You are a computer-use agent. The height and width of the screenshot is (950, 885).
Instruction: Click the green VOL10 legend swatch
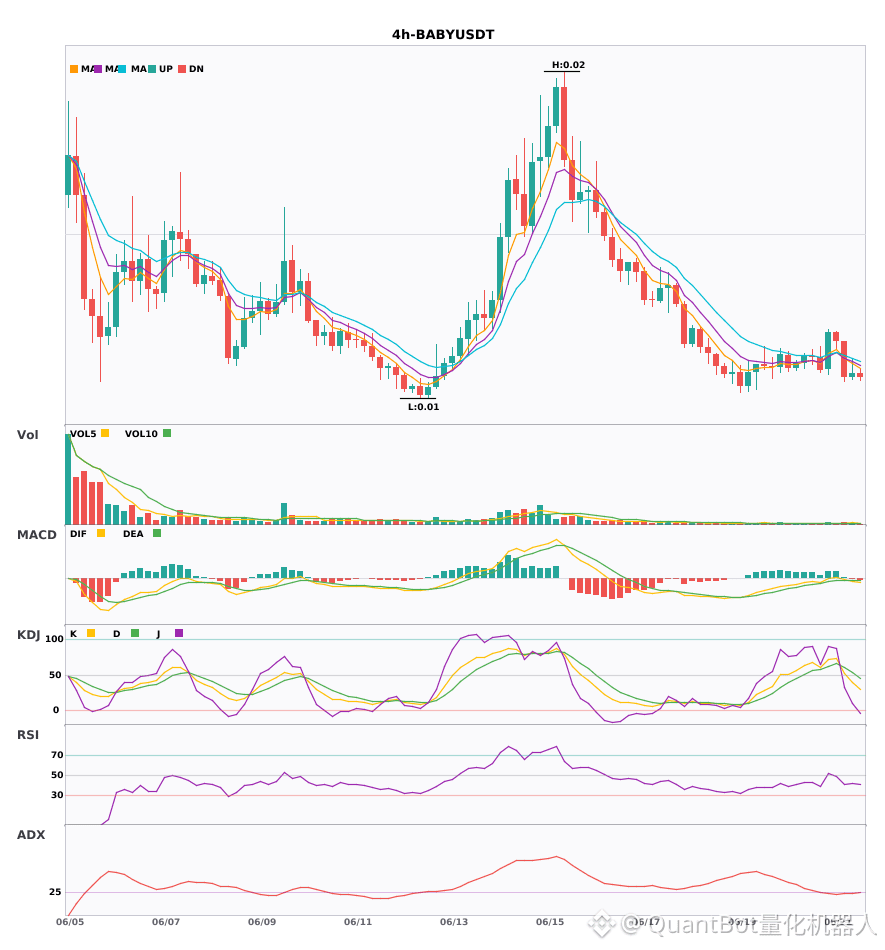pos(167,433)
